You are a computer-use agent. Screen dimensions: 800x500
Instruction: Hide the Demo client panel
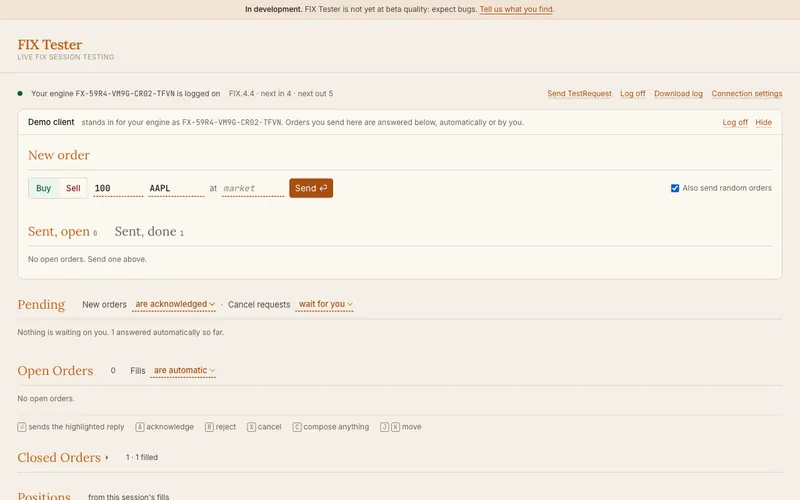pyautogui.click(x=764, y=122)
